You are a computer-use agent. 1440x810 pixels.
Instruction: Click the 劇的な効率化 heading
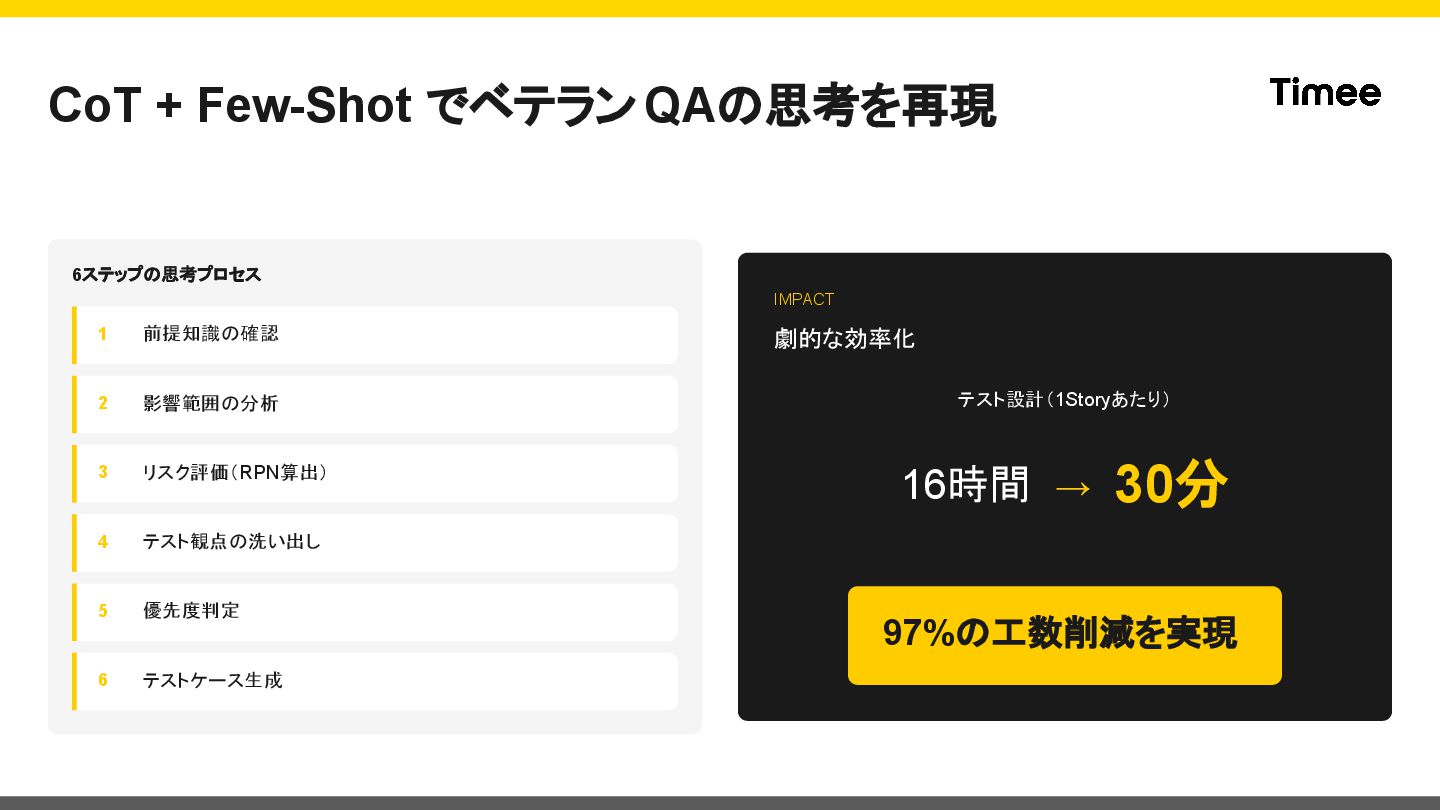[844, 339]
